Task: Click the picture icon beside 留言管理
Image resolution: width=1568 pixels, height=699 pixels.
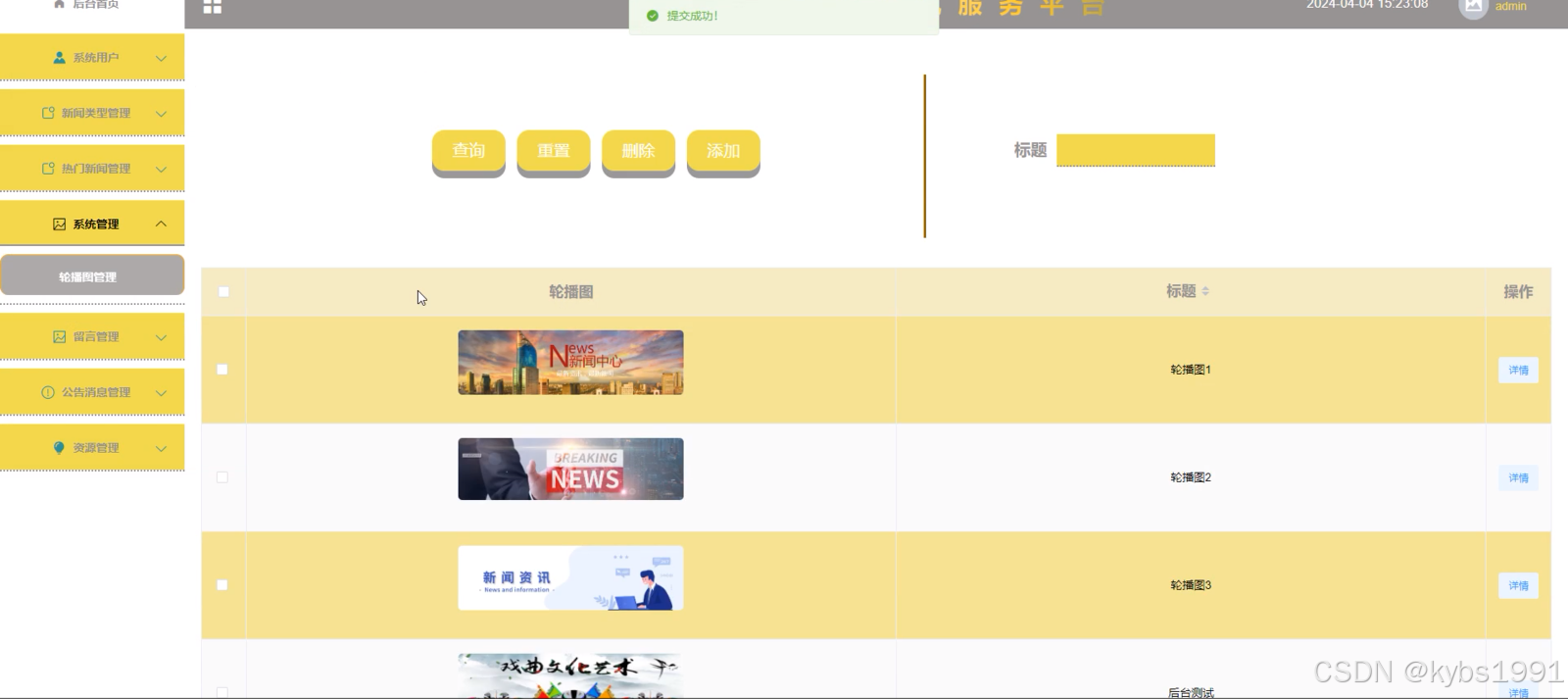Action: [60, 336]
